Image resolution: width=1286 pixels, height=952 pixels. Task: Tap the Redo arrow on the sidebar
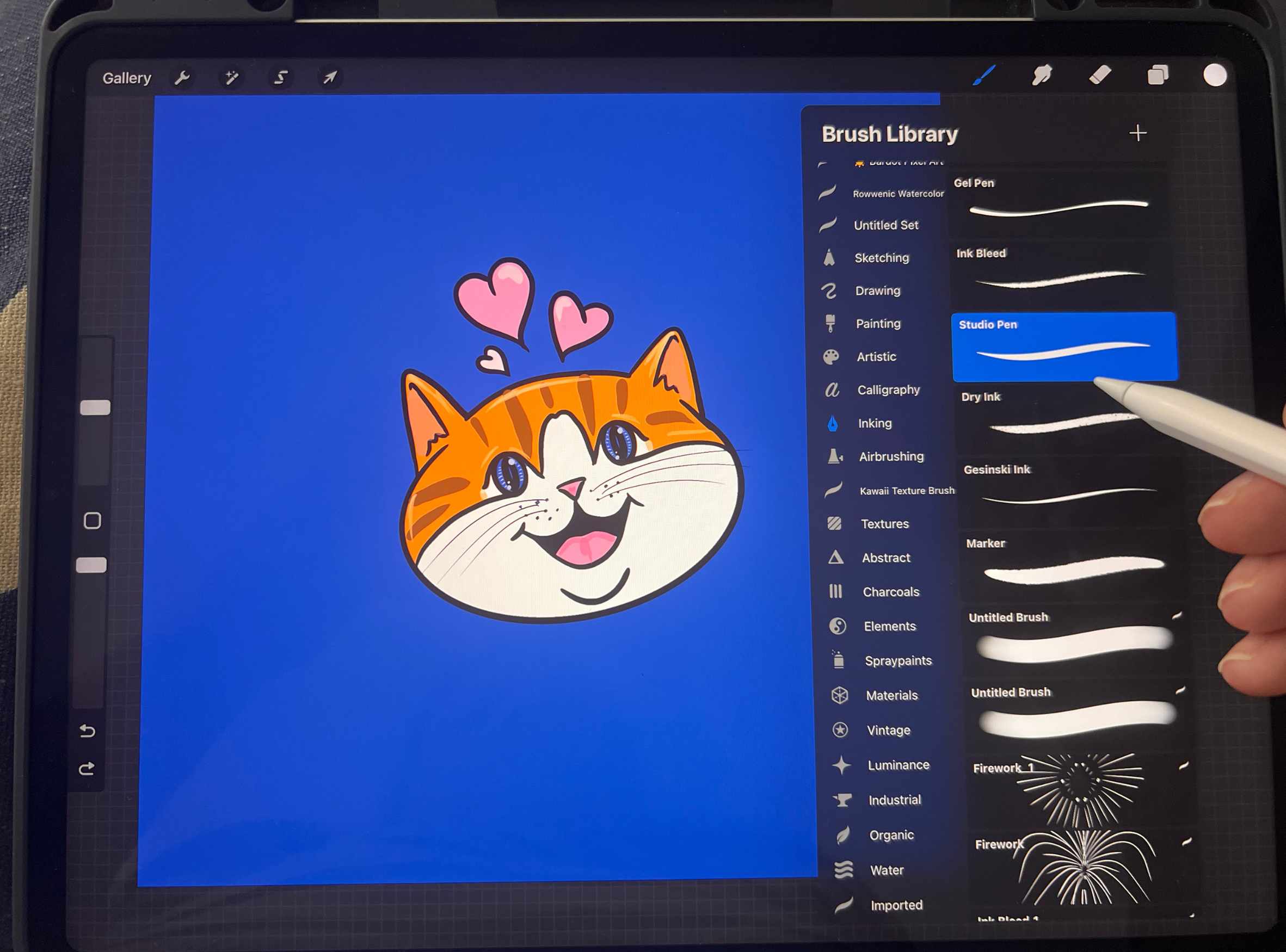point(88,769)
